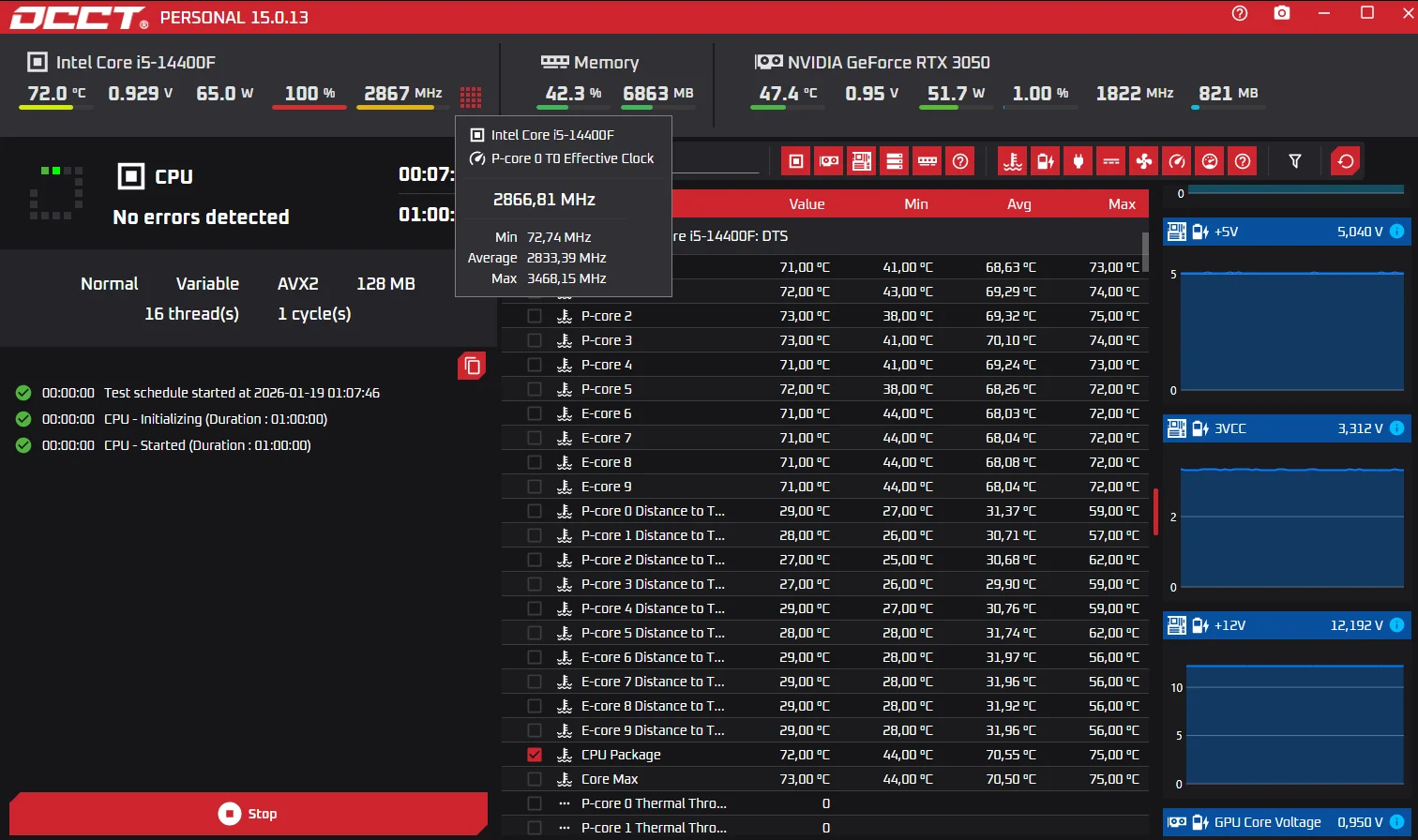The width and height of the screenshot is (1418, 840).
Task: Select the Intel Core i5-14400F heading
Action: coord(136,63)
